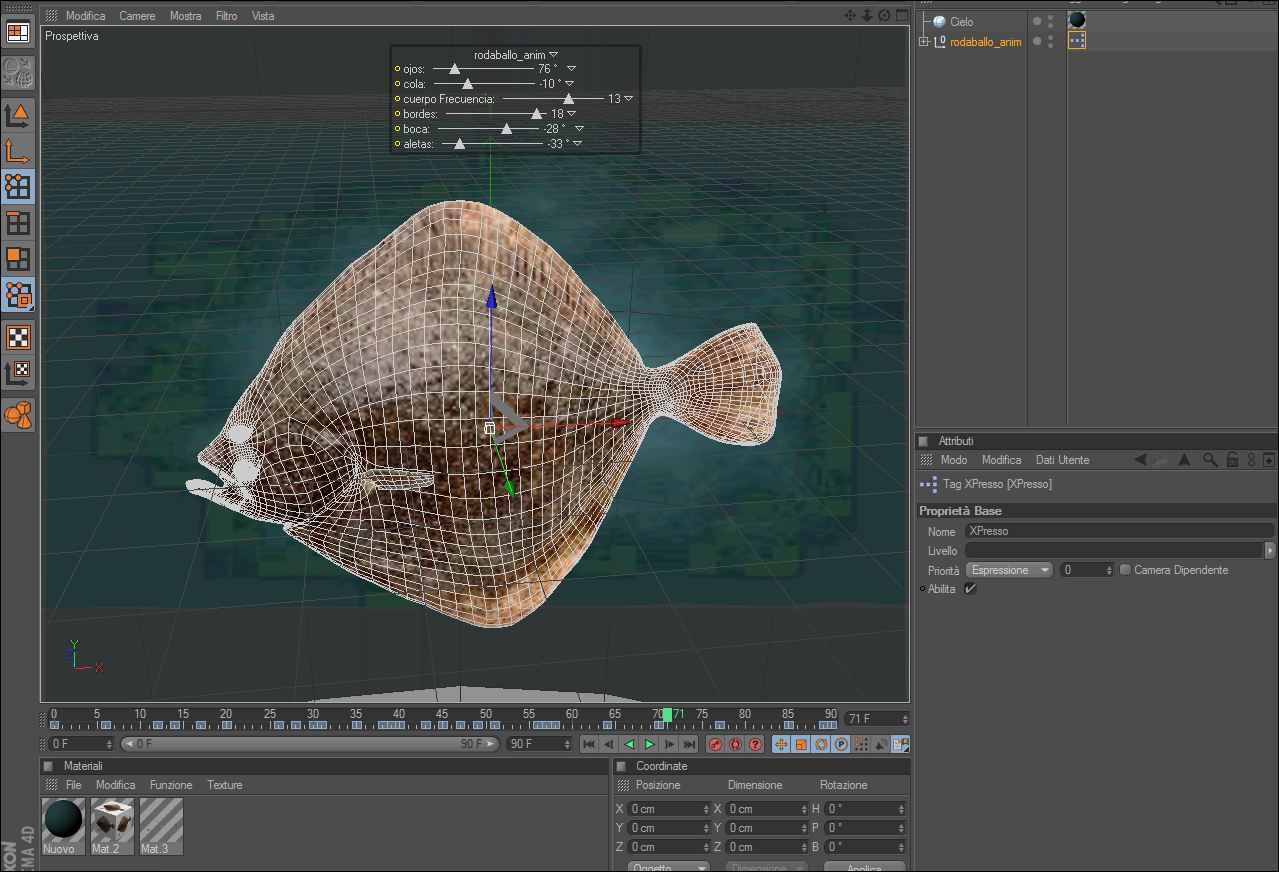The image size is (1279, 872).
Task: Click the lock icon in Attributi panel
Action: click(x=1232, y=460)
